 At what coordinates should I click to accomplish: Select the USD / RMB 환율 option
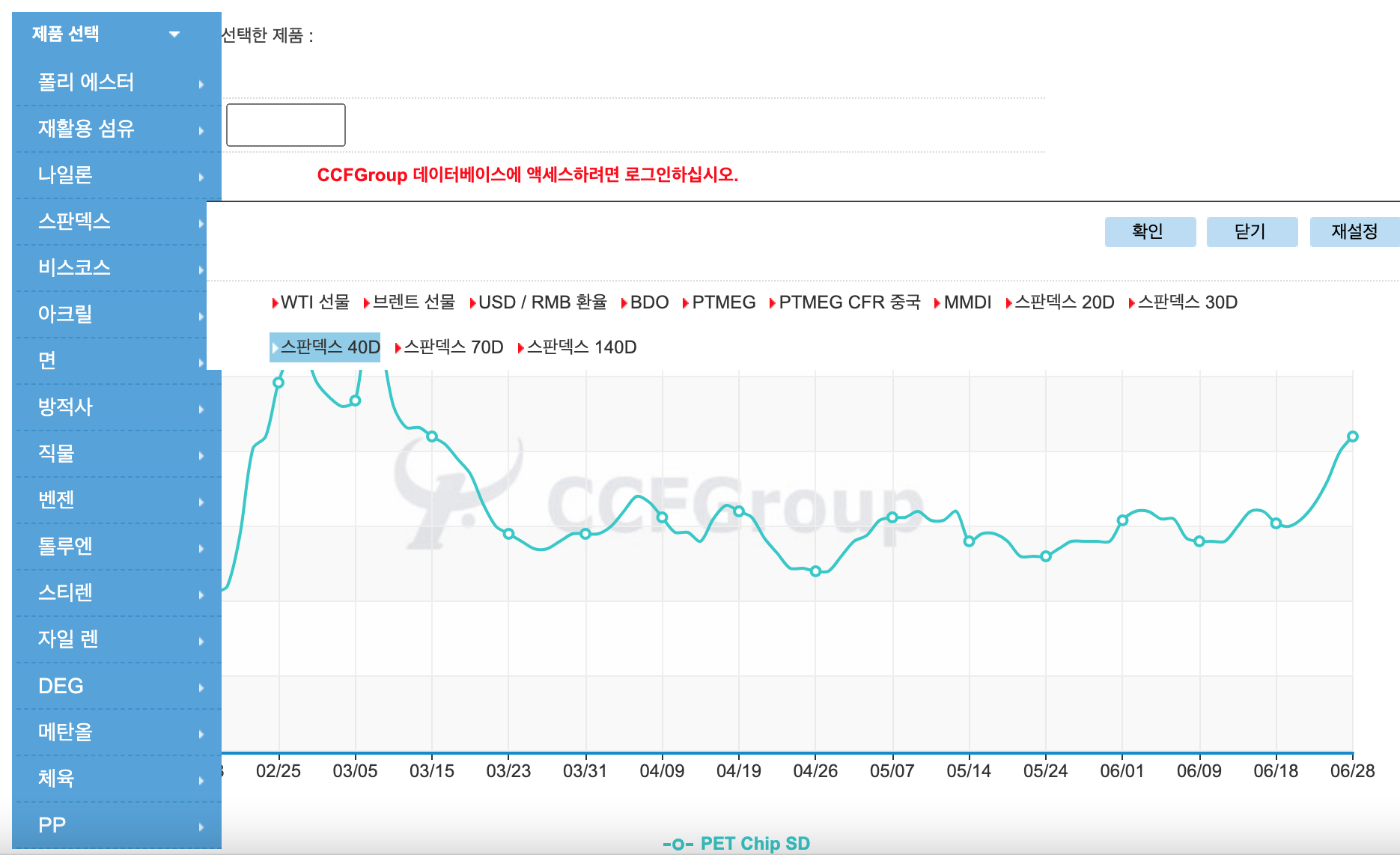coord(538,302)
